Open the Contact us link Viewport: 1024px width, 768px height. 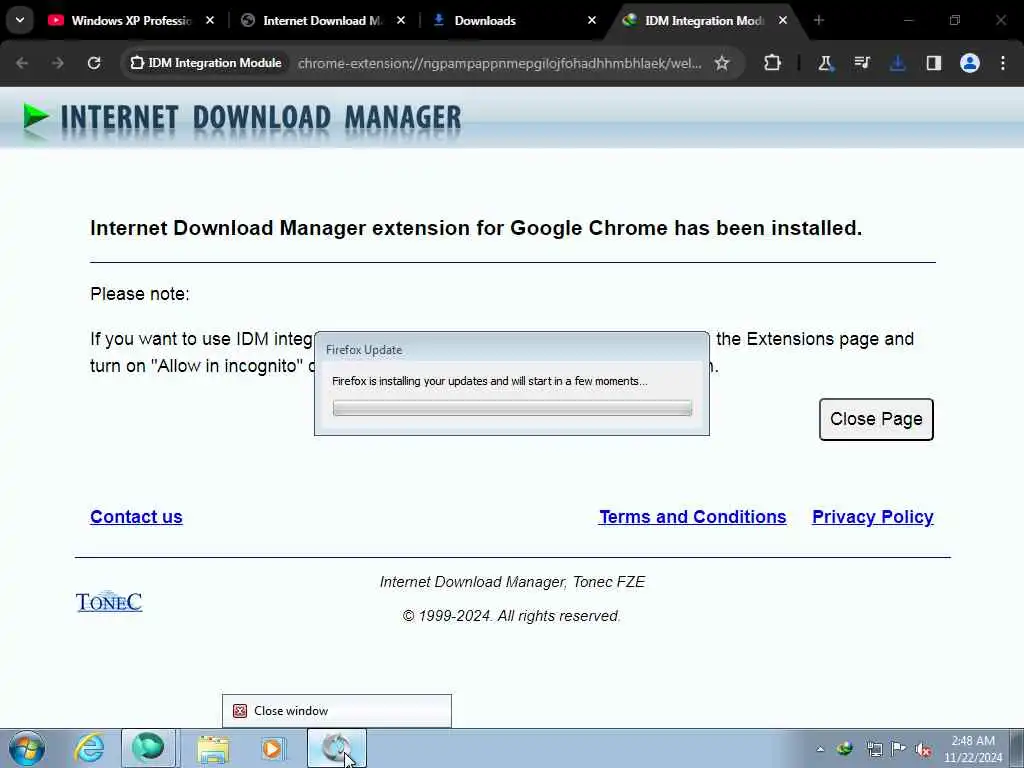(x=136, y=517)
